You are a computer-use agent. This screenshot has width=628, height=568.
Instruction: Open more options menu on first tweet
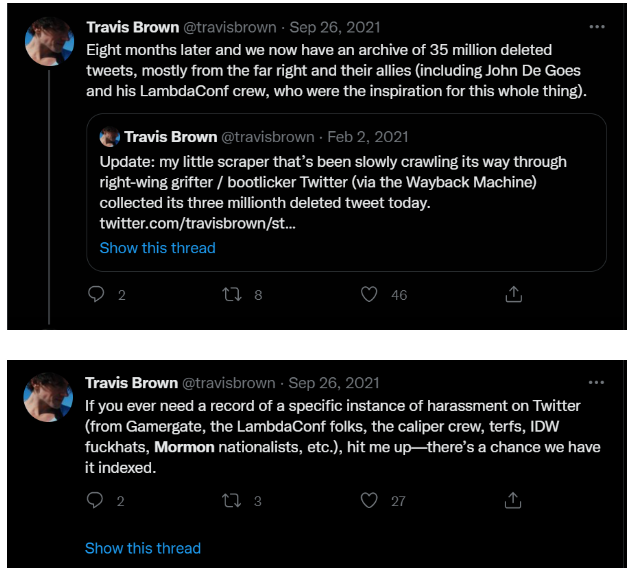597,27
